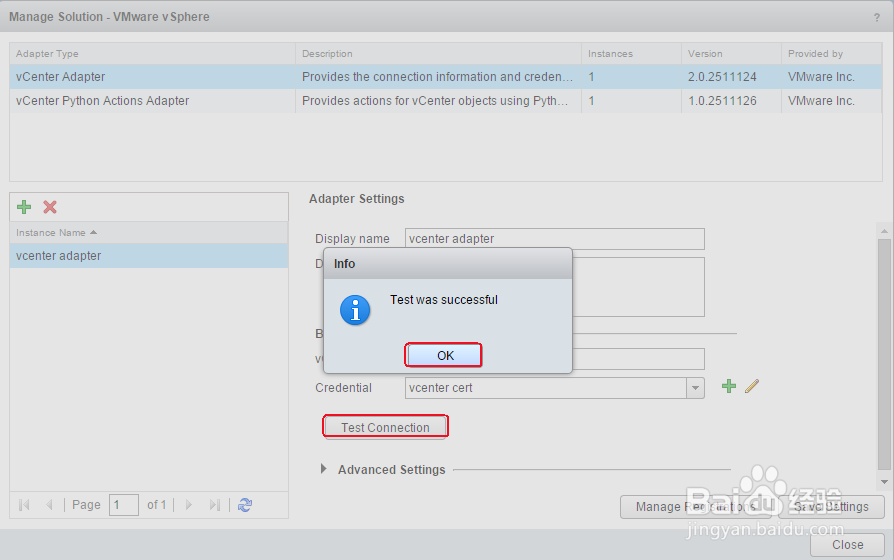Click the Save Settings button
This screenshot has width=894, height=560.
[x=831, y=506]
